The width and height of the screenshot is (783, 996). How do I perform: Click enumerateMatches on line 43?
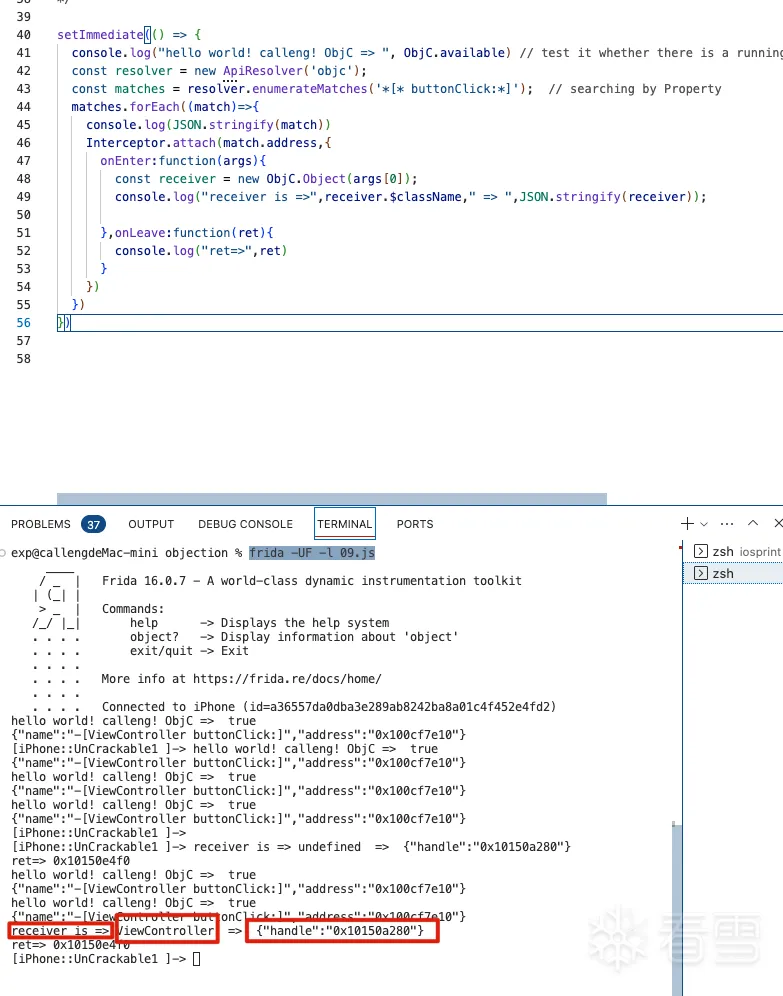pyautogui.click(x=310, y=89)
